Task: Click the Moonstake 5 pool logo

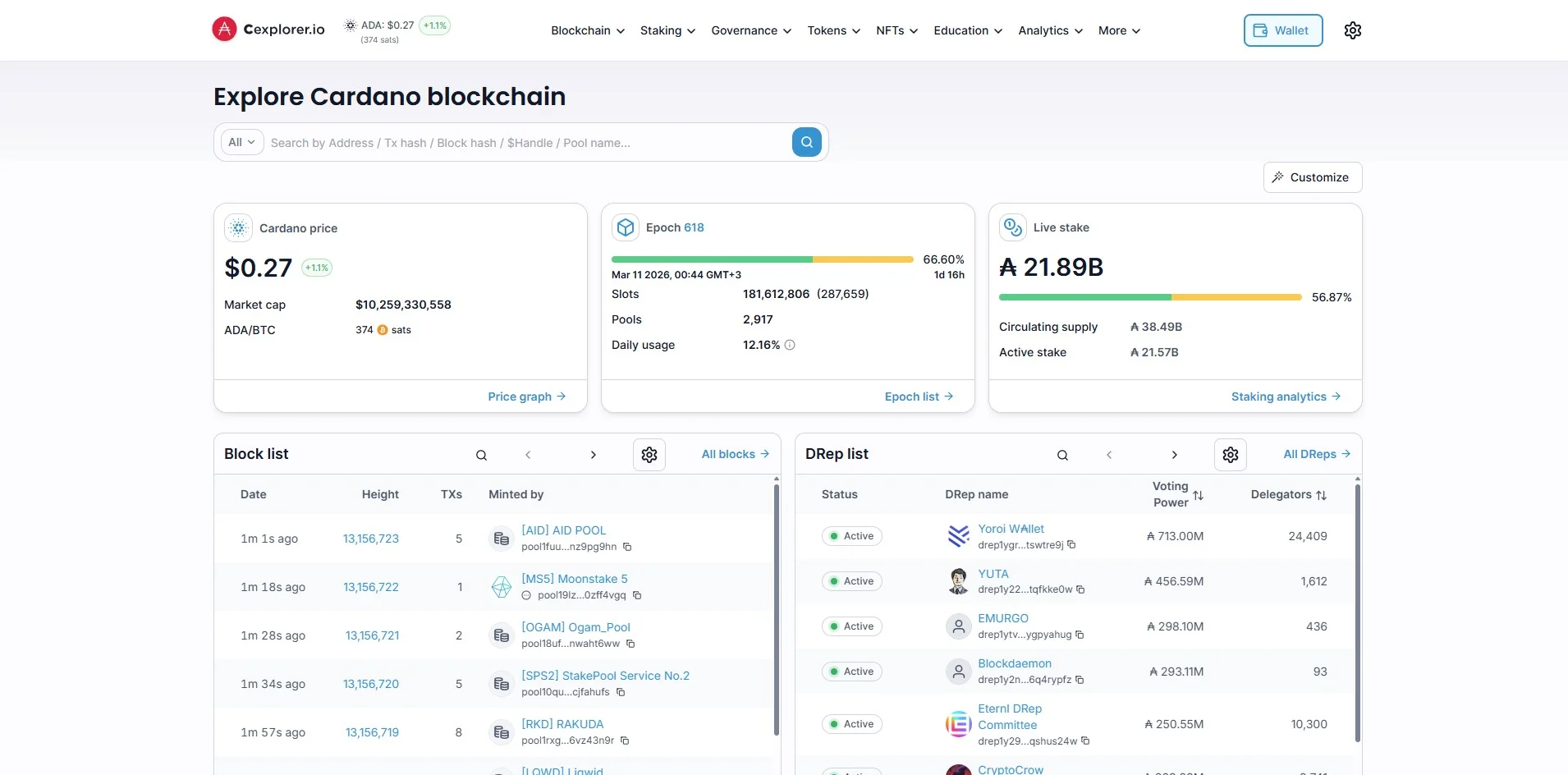Action: pyautogui.click(x=501, y=587)
